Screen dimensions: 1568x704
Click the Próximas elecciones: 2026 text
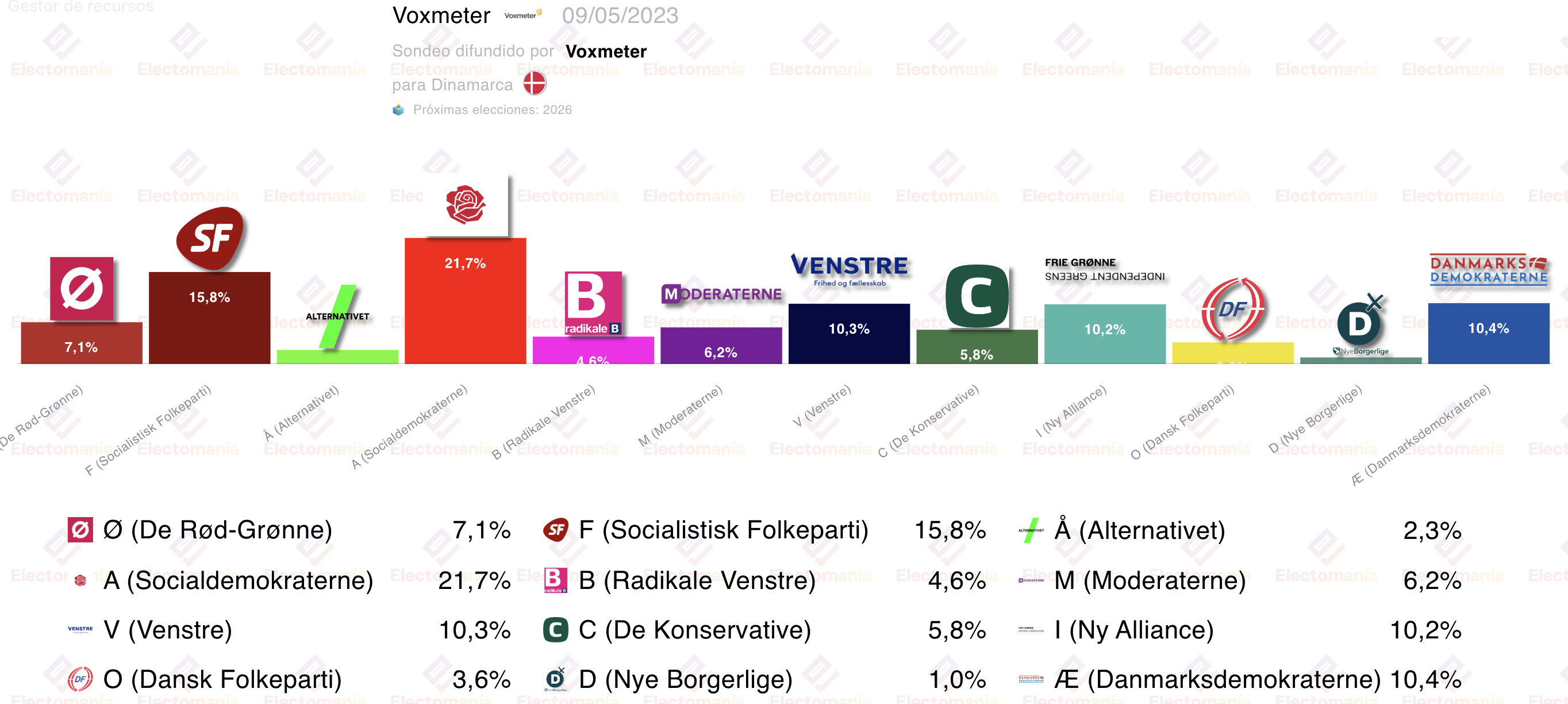(493, 110)
